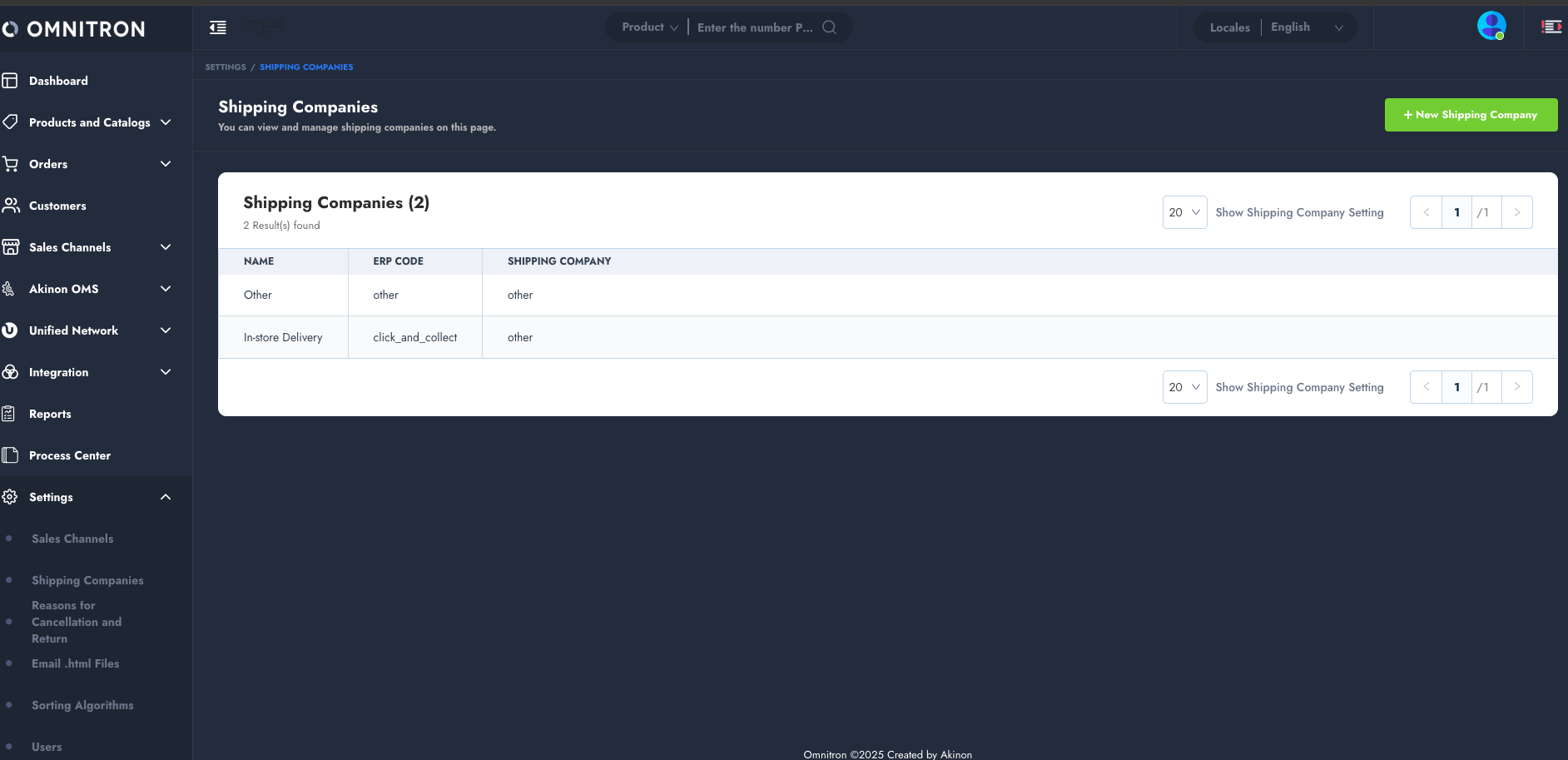
Task: Click the top next page arrow
Action: [1516, 212]
